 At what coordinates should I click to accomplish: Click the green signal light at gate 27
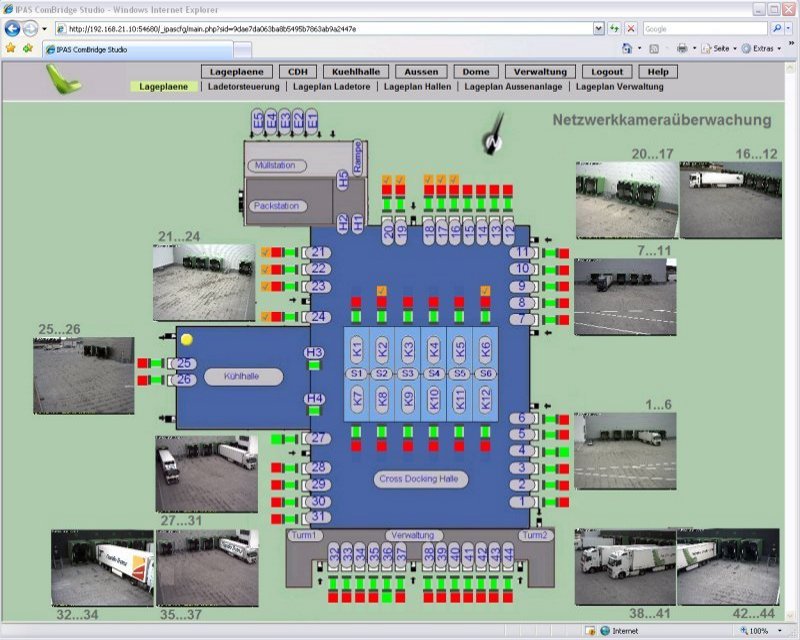coord(290,438)
